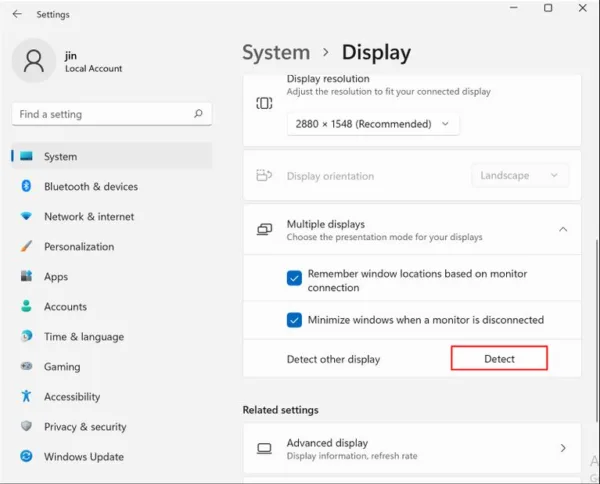This screenshot has width=600, height=484.
Task: Click the back arrow in Settings
Action: pyautogui.click(x=17, y=14)
